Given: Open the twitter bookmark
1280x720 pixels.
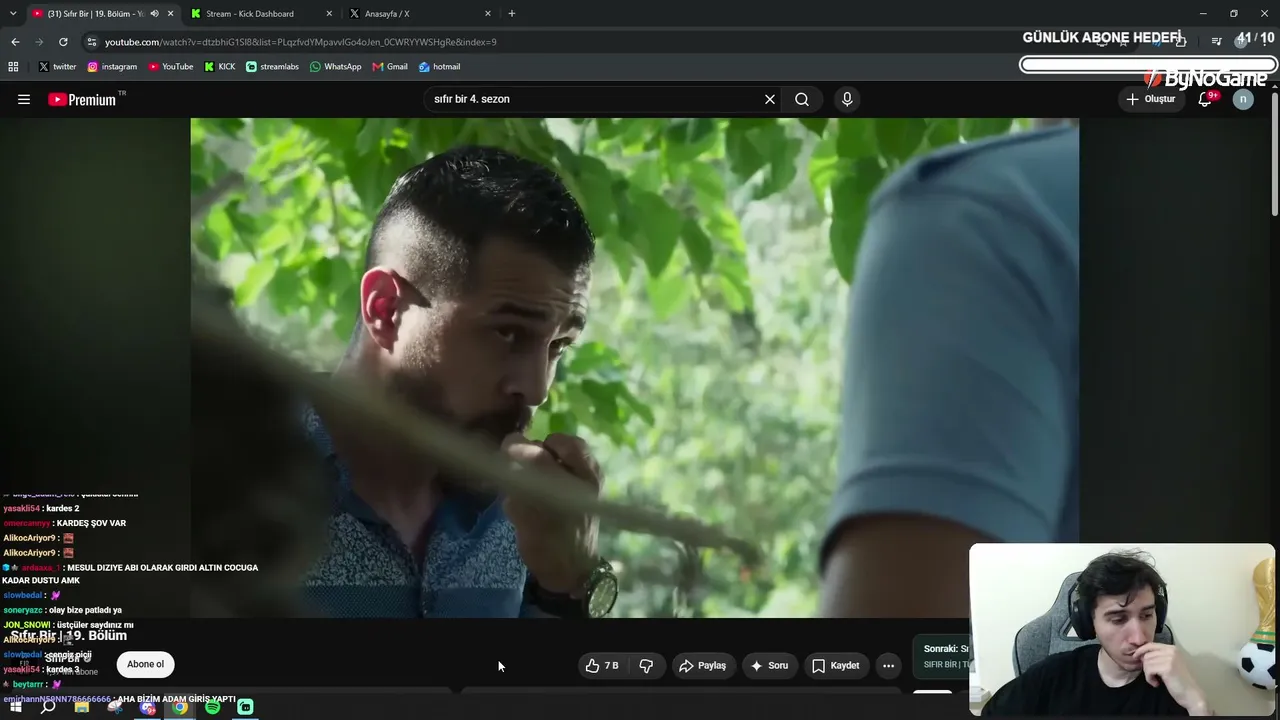Looking at the screenshot, I should 57,66.
